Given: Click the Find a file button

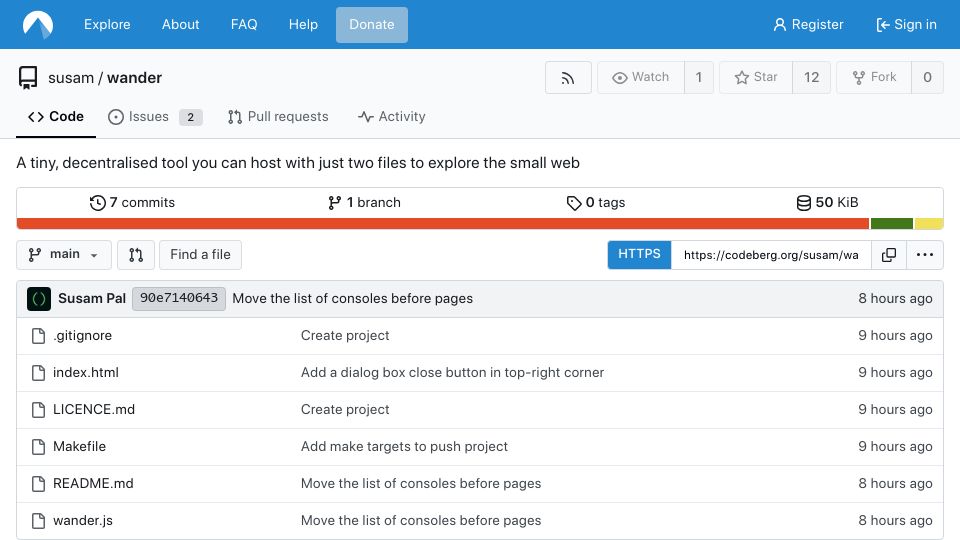Looking at the screenshot, I should pyautogui.click(x=200, y=255).
